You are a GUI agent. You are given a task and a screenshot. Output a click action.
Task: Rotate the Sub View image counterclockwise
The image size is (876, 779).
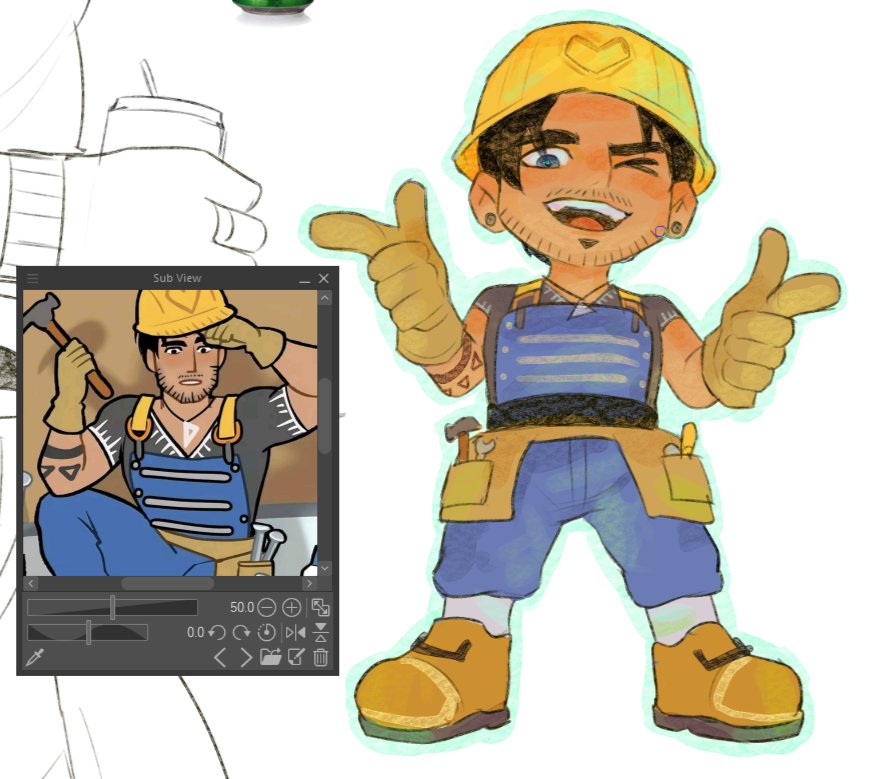218,631
